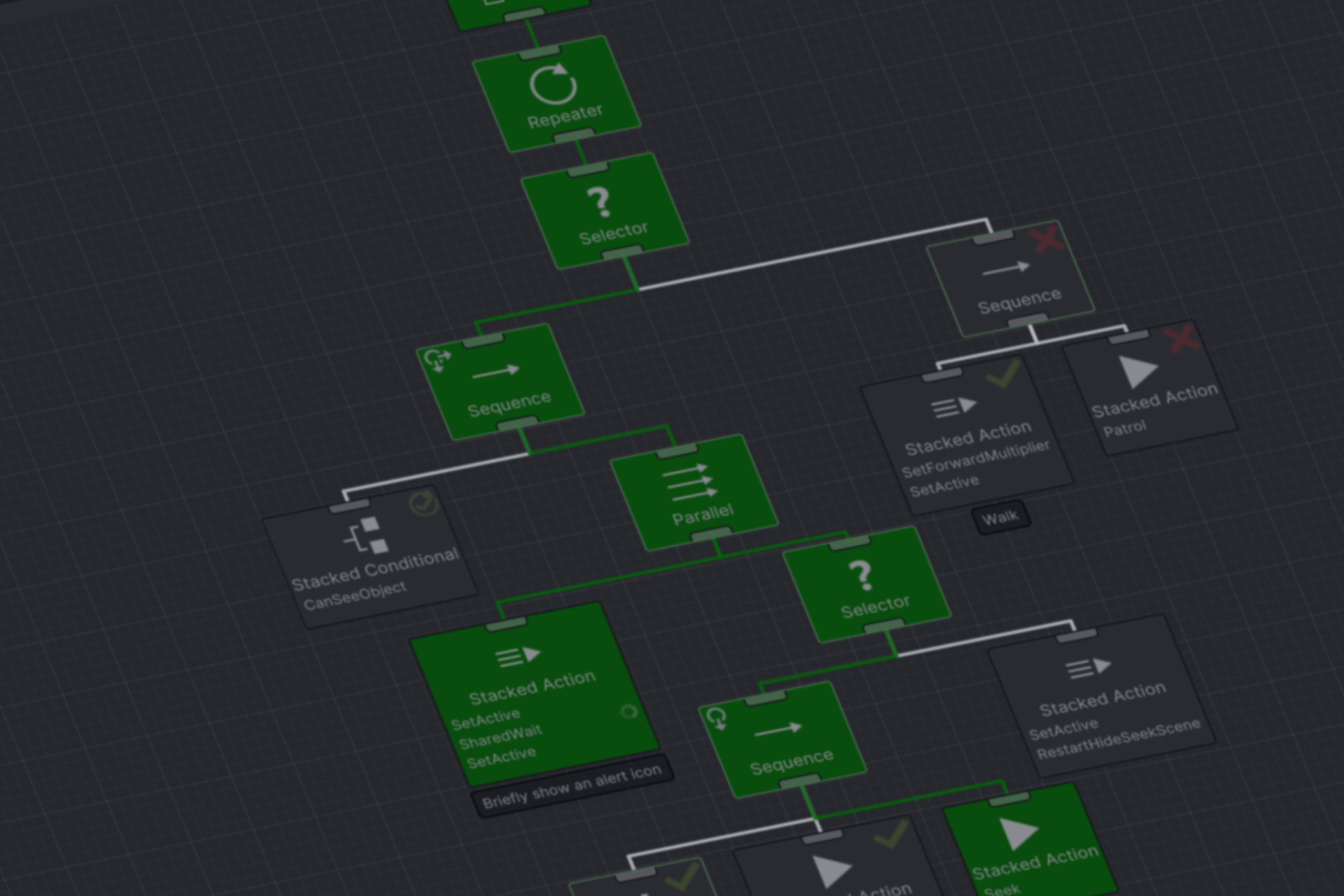The width and height of the screenshot is (1344, 896).
Task: Select the Walk comment label
Action: 1000,518
